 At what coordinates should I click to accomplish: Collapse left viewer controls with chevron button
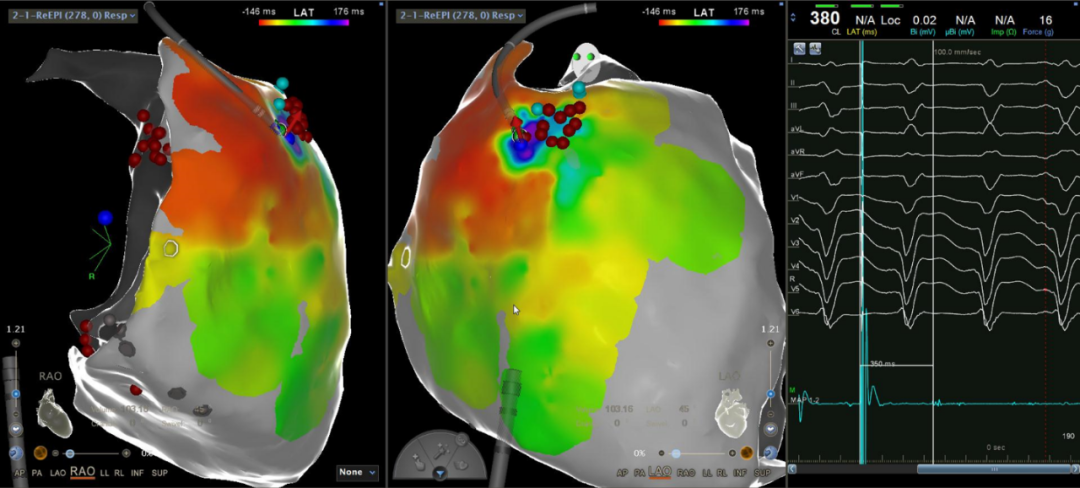click(x=16, y=429)
